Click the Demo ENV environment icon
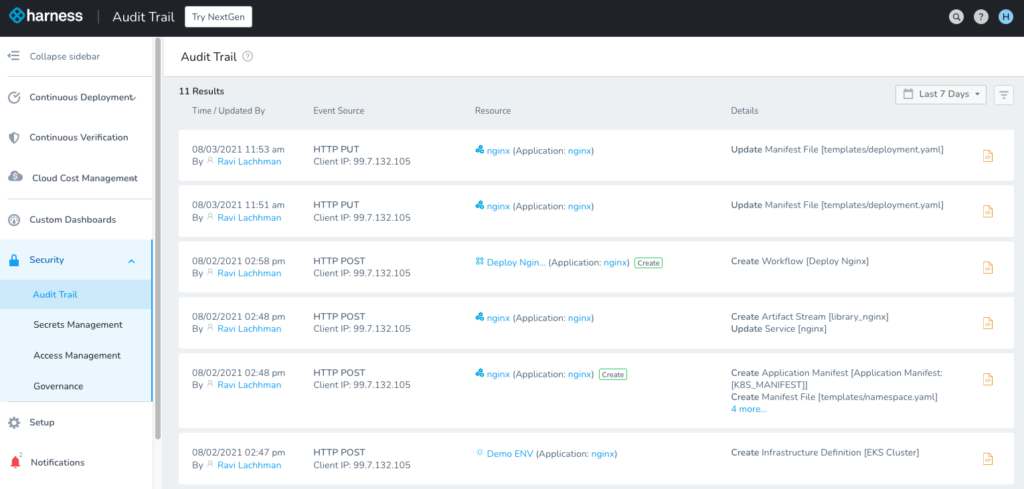This screenshot has height=489, width=1024. coord(480,453)
